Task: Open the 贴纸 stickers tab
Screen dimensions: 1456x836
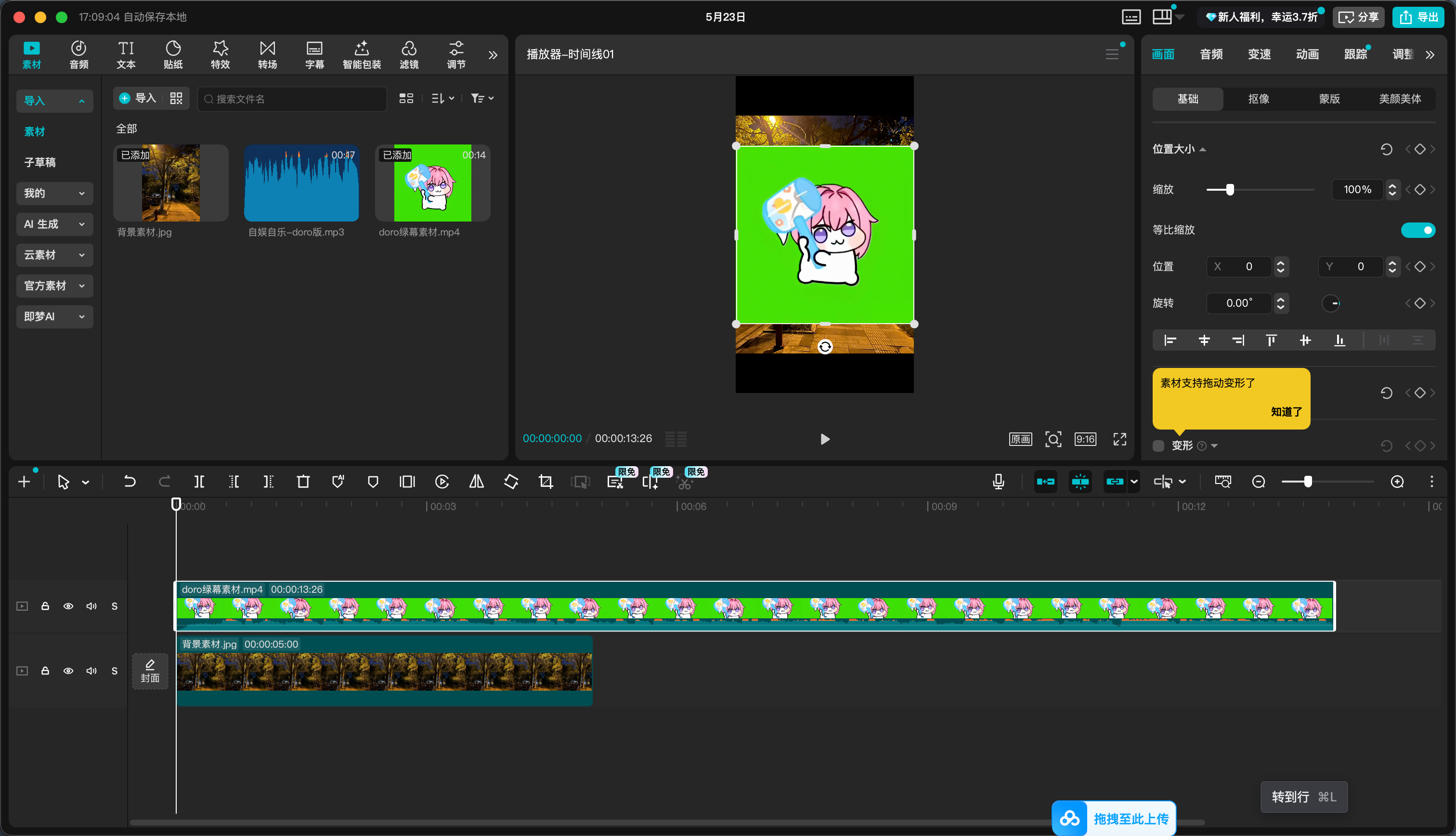Action: pos(173,55)
